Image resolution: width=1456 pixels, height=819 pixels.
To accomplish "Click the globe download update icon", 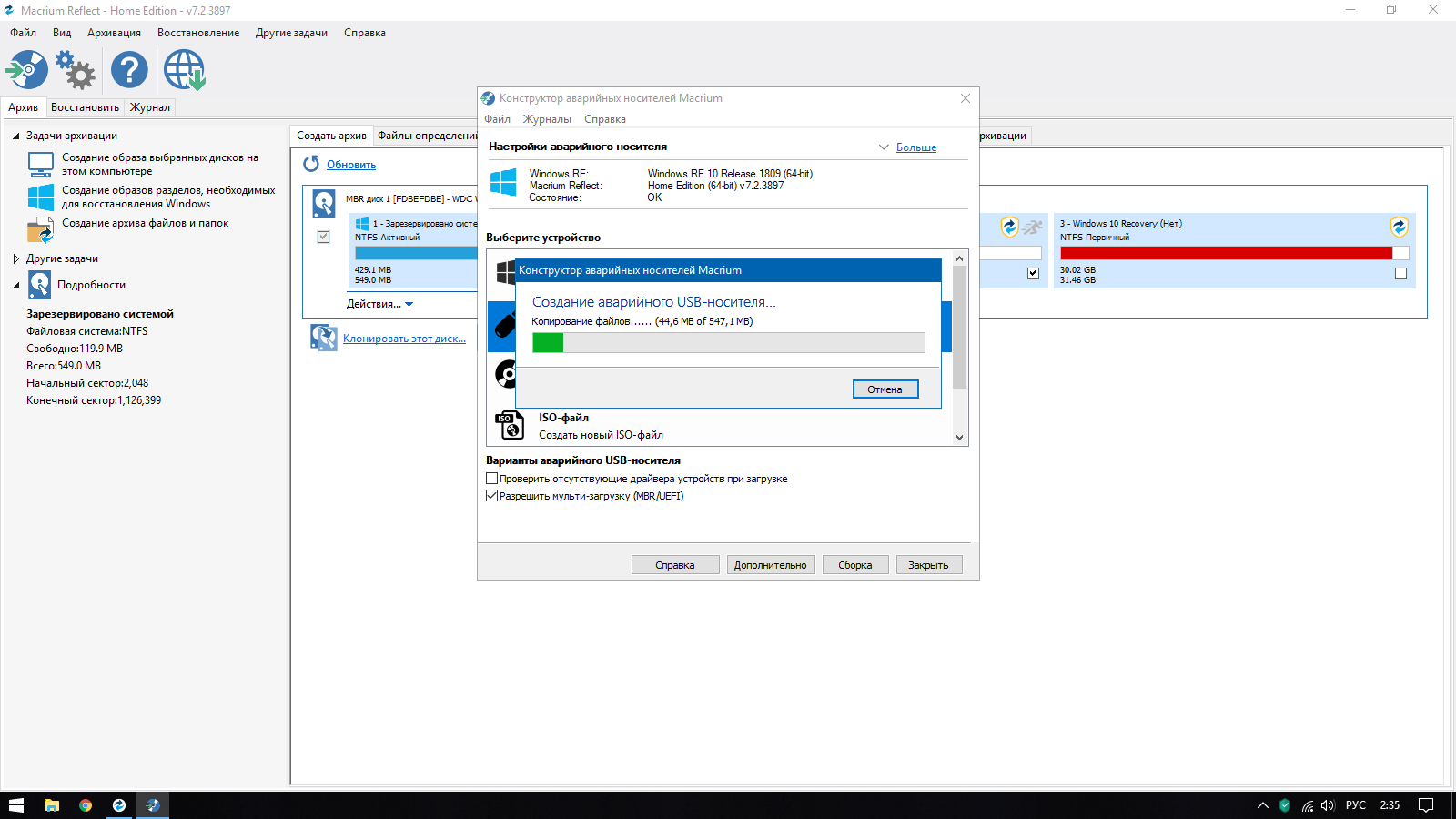I will 184,70.
